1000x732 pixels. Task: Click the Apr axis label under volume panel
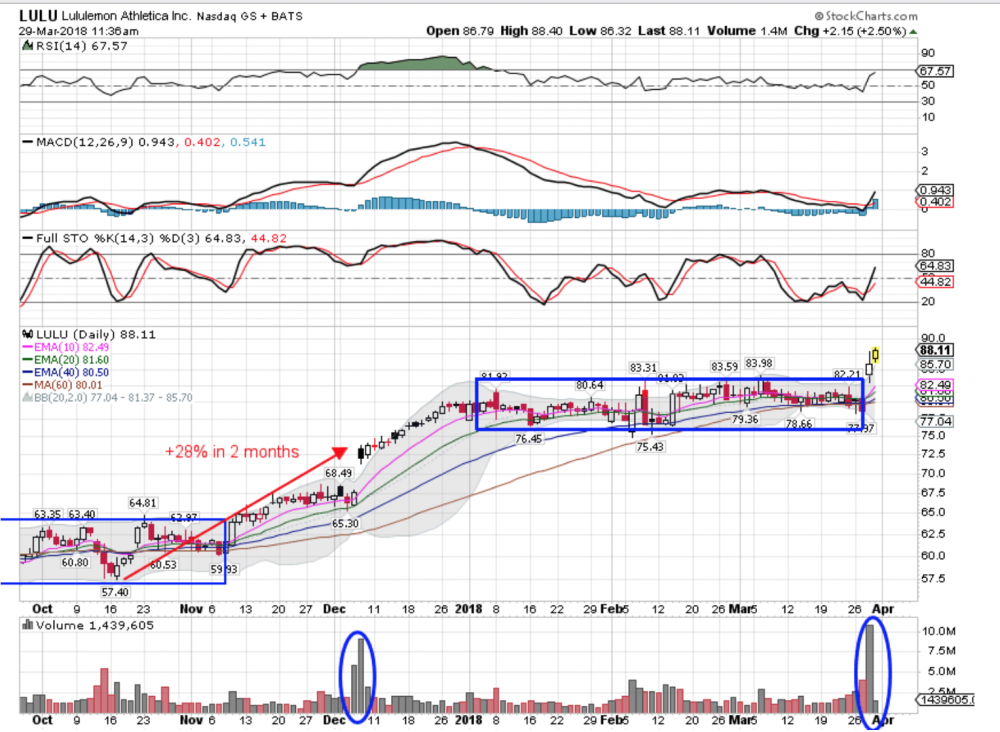(x=883, y=720)
